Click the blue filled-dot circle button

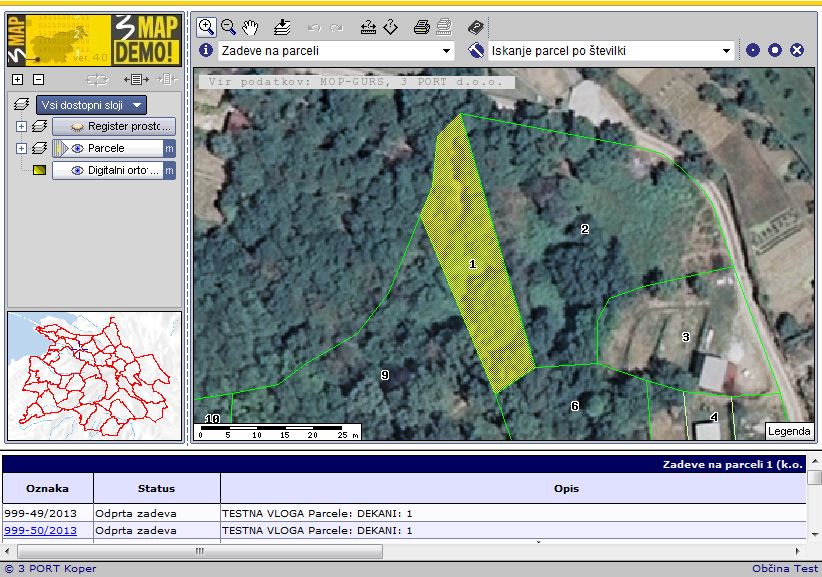tap(753, 50)
